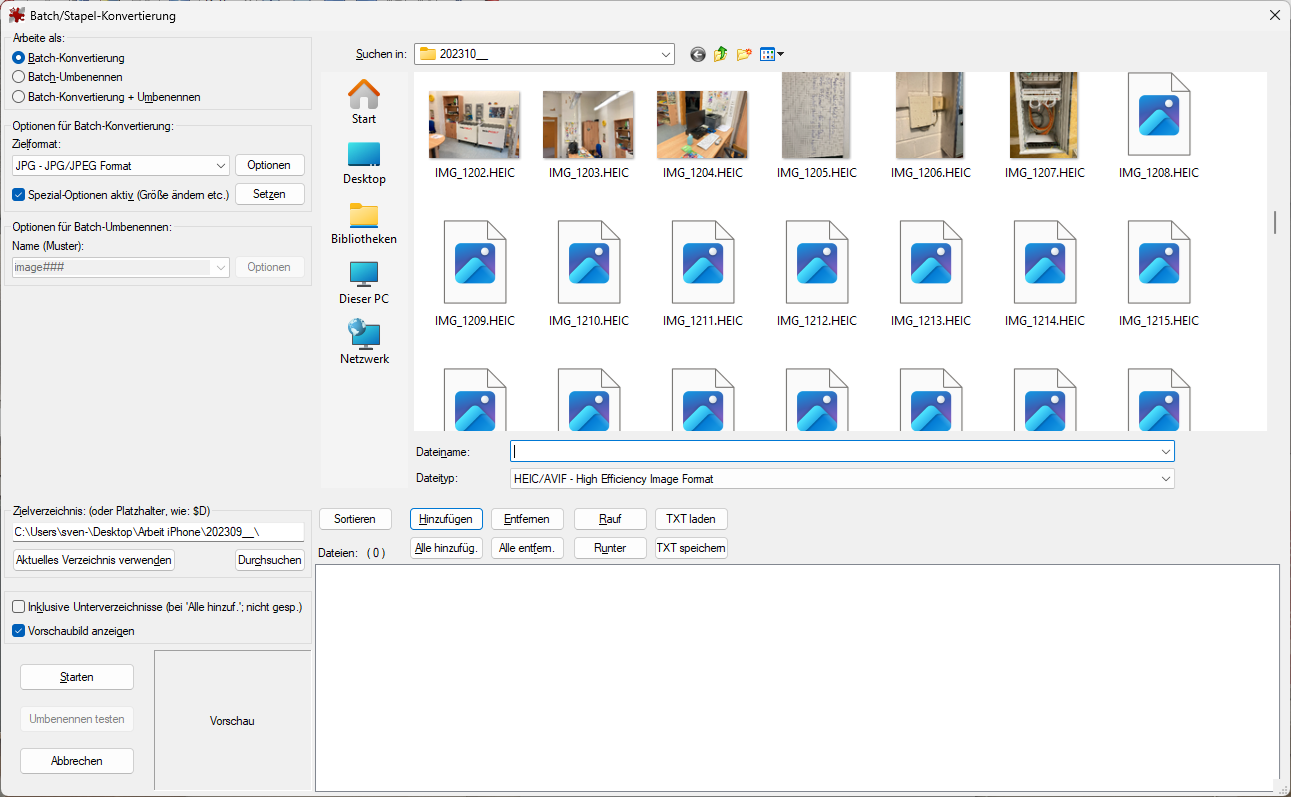
Task: Click Abbrechen button
Action: [x=77, y=761]
